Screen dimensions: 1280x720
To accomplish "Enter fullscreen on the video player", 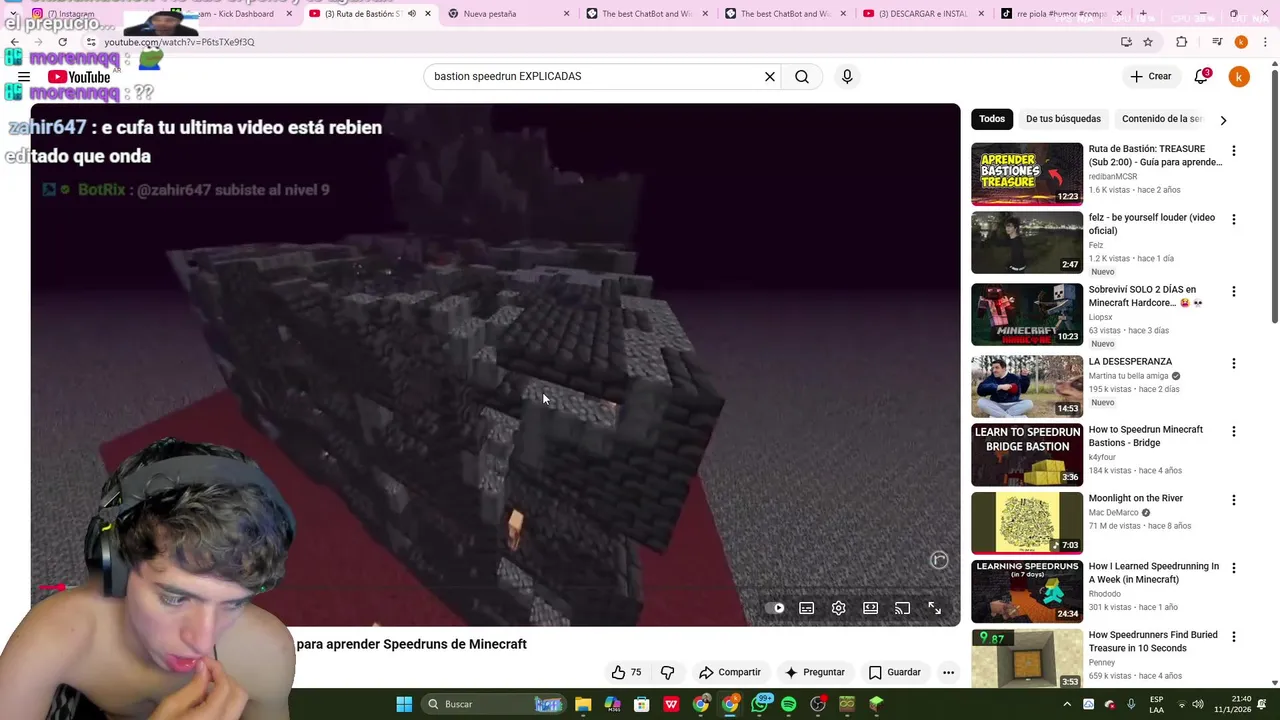I will (935, 608).
